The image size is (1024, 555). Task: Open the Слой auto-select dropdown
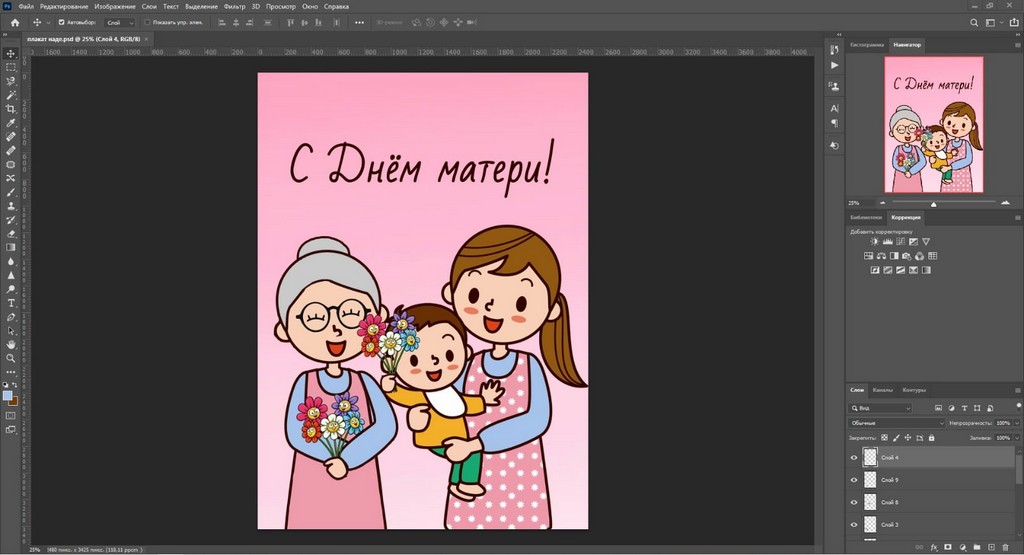119,22
